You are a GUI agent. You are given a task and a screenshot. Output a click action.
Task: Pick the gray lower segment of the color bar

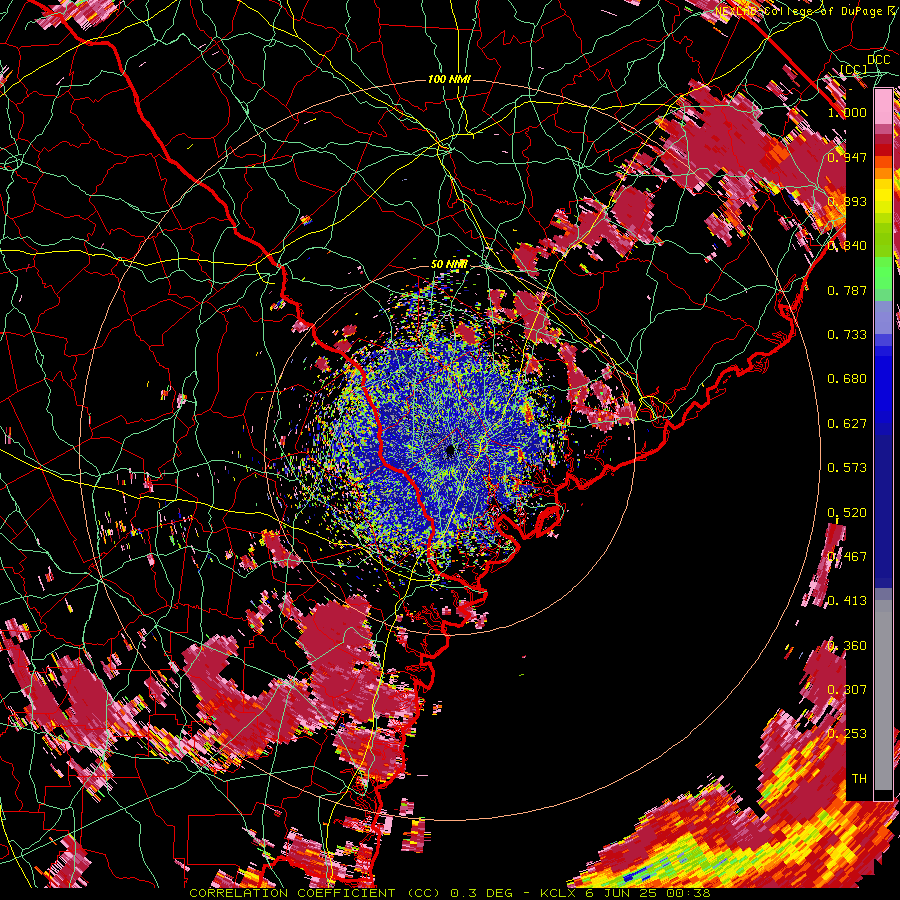[883, 695]
